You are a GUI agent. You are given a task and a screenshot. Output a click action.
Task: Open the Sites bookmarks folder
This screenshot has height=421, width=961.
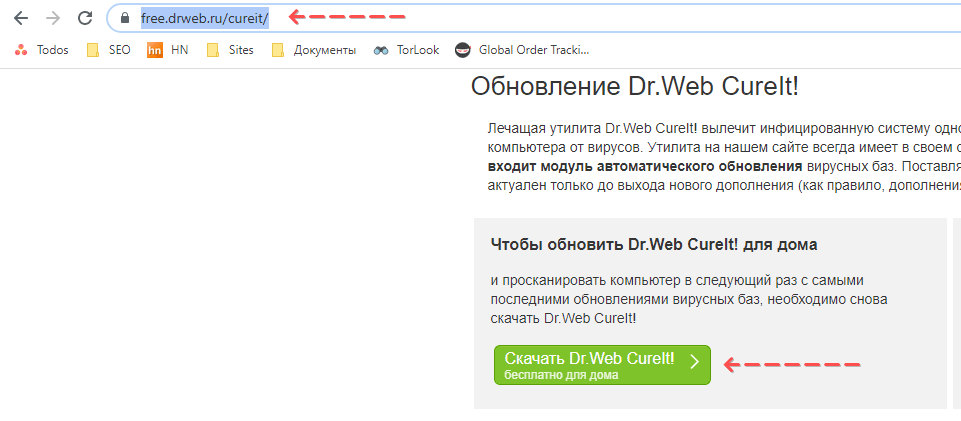pos(230,50)
